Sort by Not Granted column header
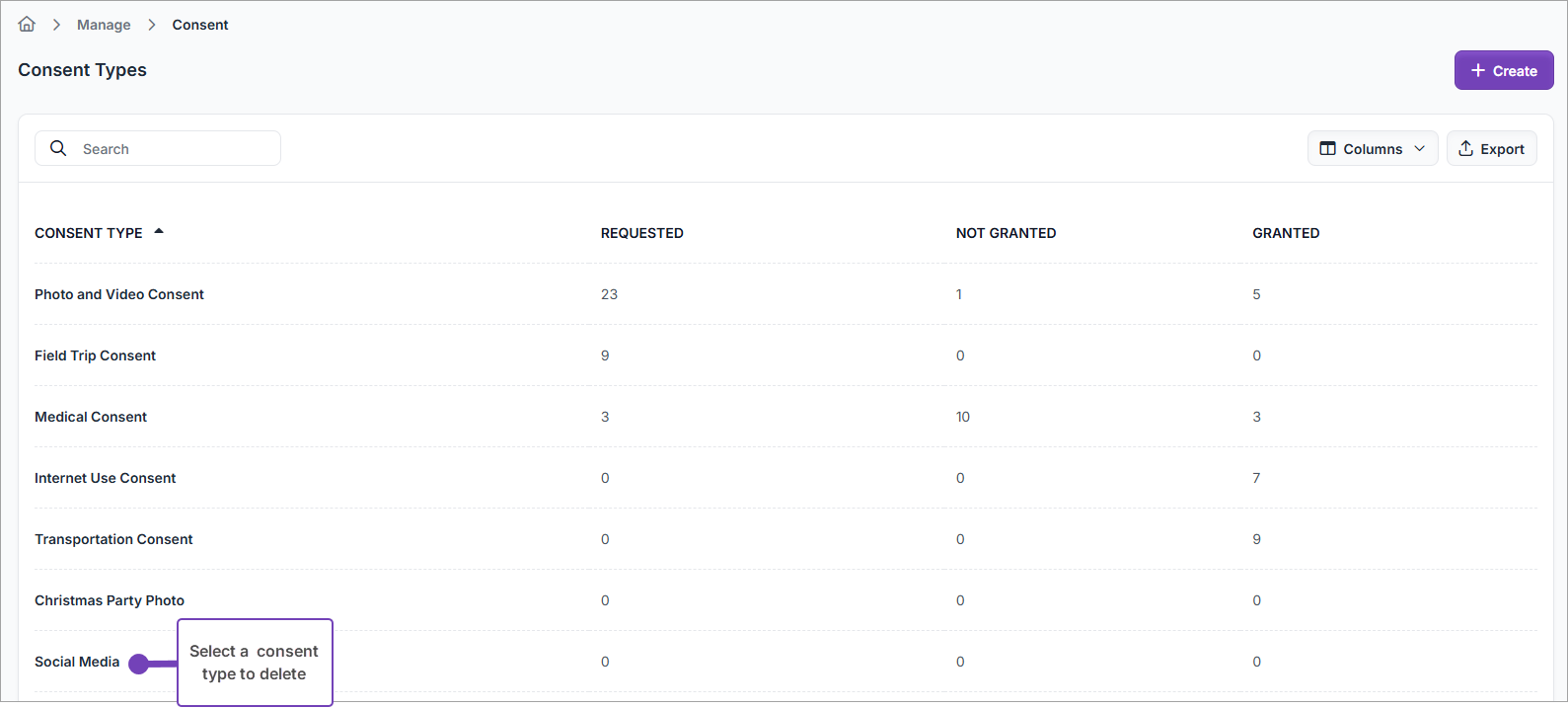The height and width of the screenshot is (709, 1568). (1006, 233)
